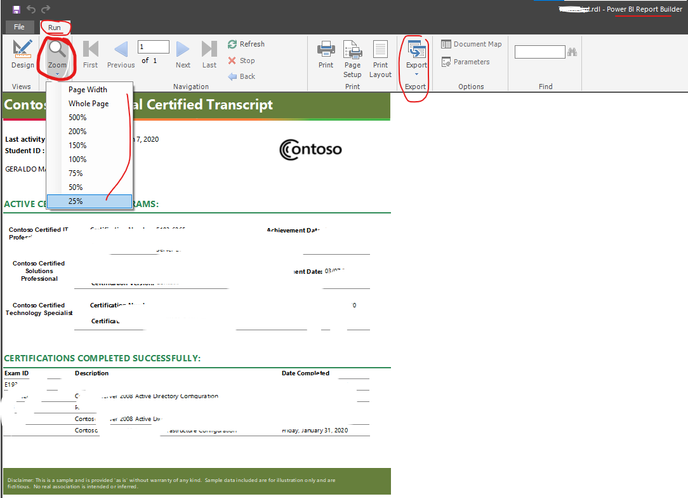Set zoom to 100%
This screenshot has height=498, width=688.
90,159
